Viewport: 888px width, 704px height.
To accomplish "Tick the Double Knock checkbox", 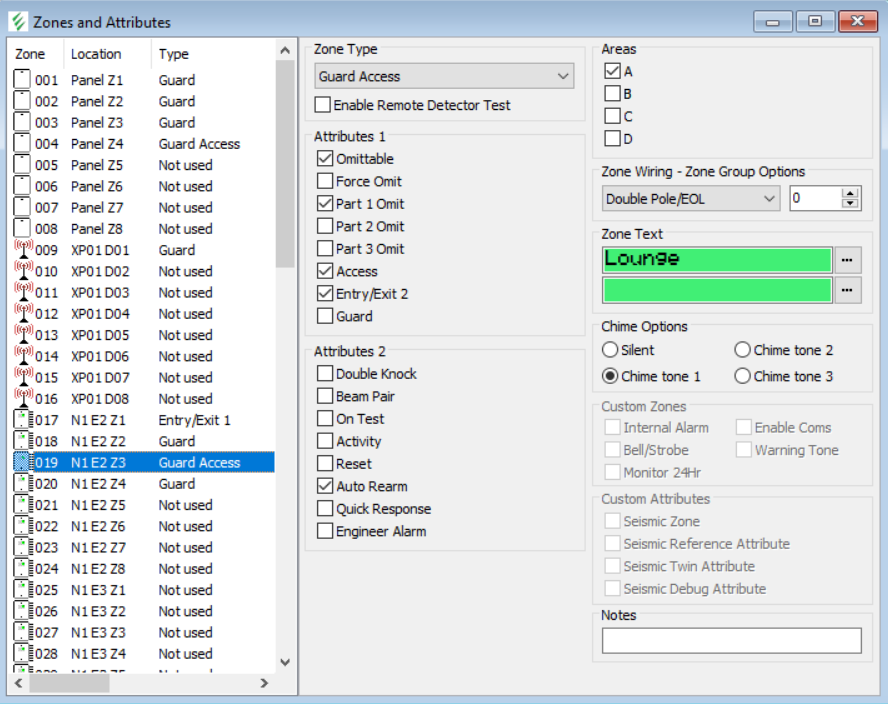I will coord(325,374).
